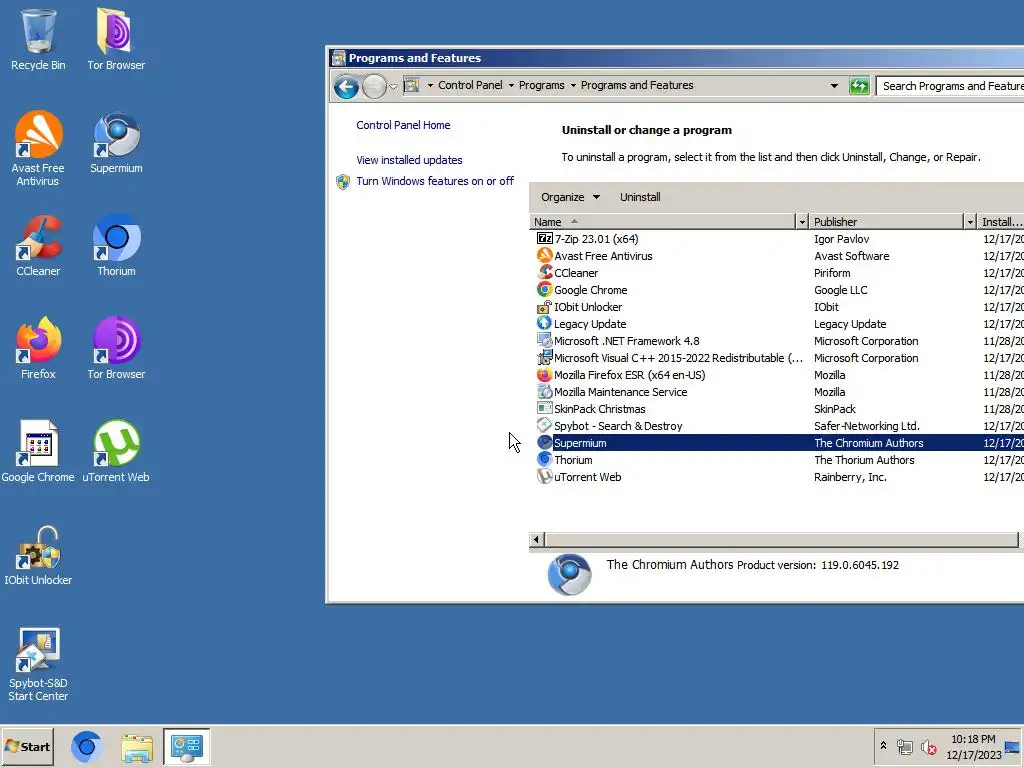This screenshot has height=768, width=1024.
Task: Sort the list by the Publisher column
Action: [x=886, y=222]
